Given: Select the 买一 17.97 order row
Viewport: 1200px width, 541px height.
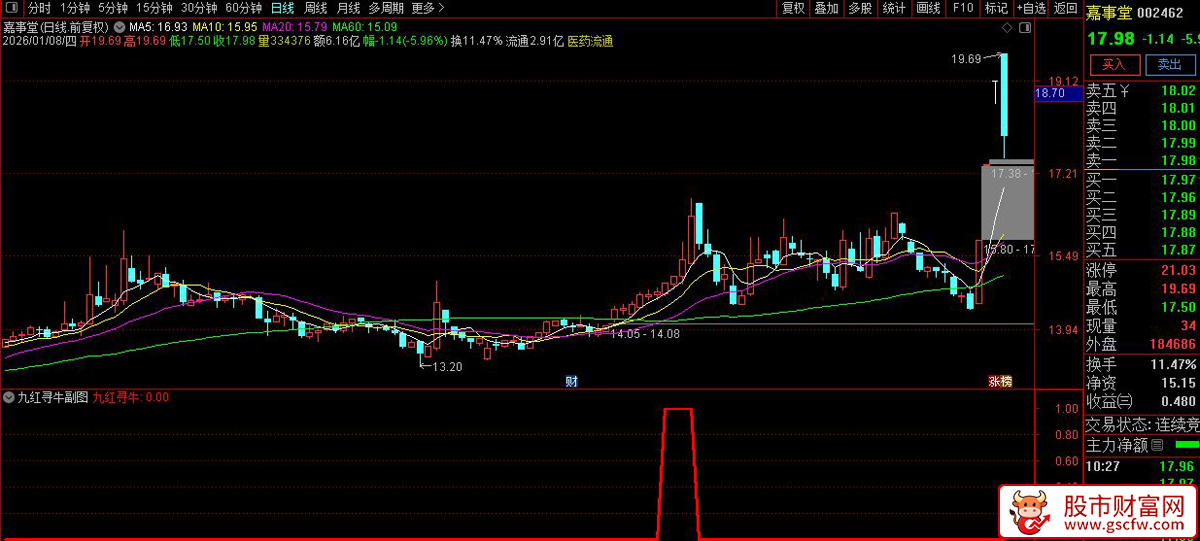Looking at the screenshot, I should [1142, 180].
